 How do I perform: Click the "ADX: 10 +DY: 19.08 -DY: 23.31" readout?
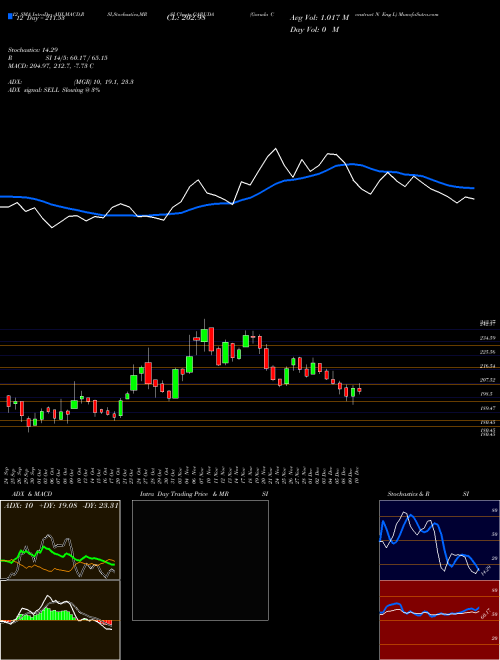61,505
